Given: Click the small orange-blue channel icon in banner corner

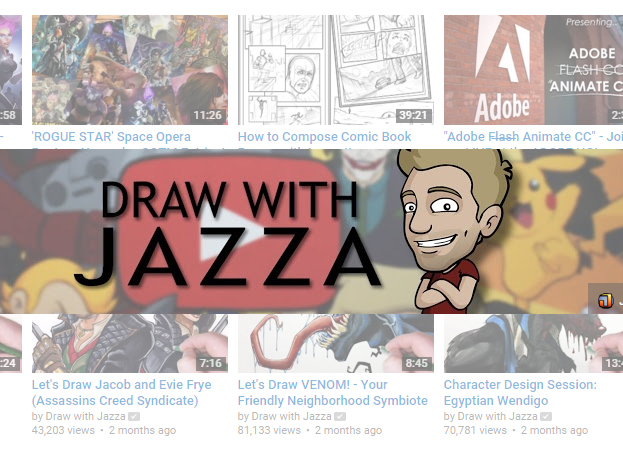Looking at the screenshot, I should 606,300.
